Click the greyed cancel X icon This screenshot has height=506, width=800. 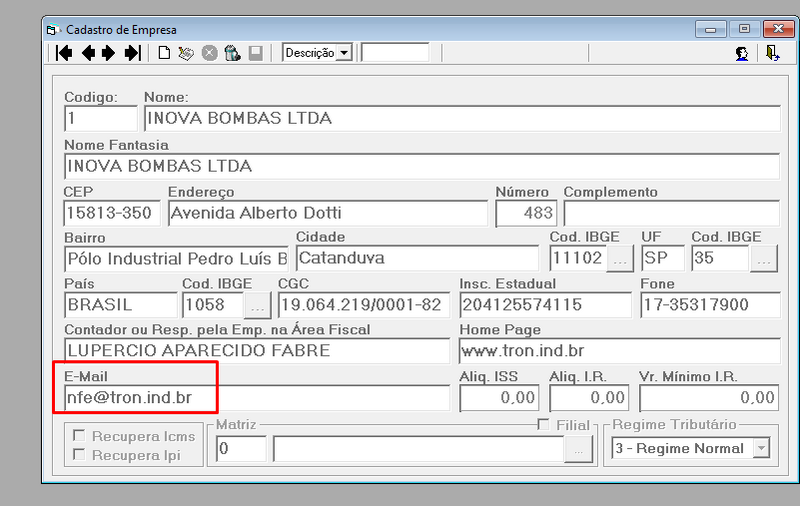point(209,53)
